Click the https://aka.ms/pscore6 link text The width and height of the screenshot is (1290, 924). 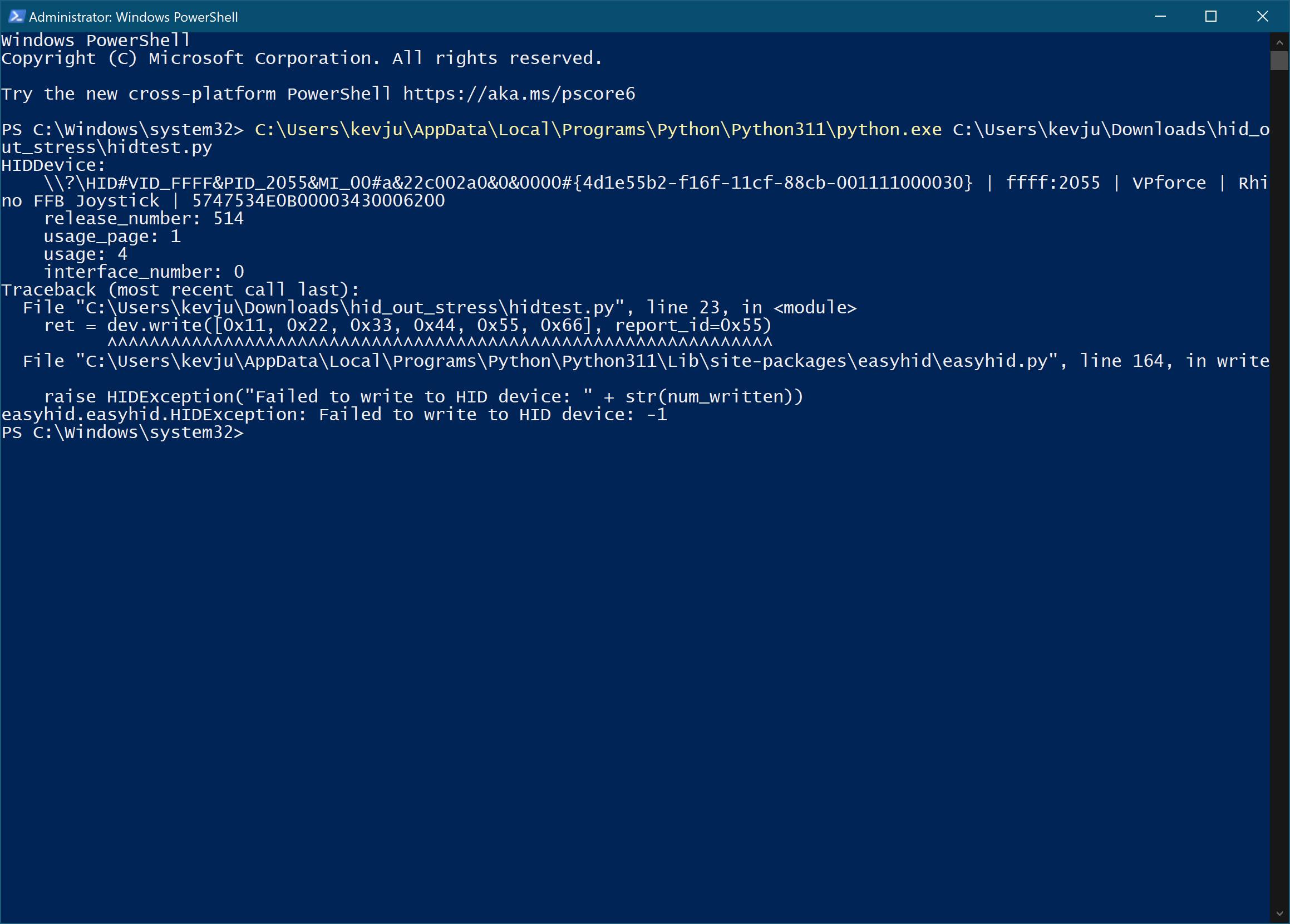(x=519, y=94)
